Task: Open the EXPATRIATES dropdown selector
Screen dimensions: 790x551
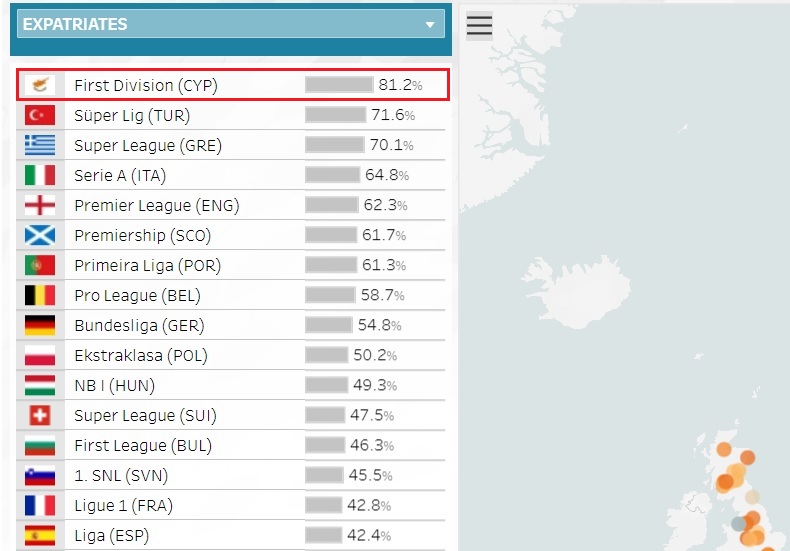Action: (x=231, y=24)
